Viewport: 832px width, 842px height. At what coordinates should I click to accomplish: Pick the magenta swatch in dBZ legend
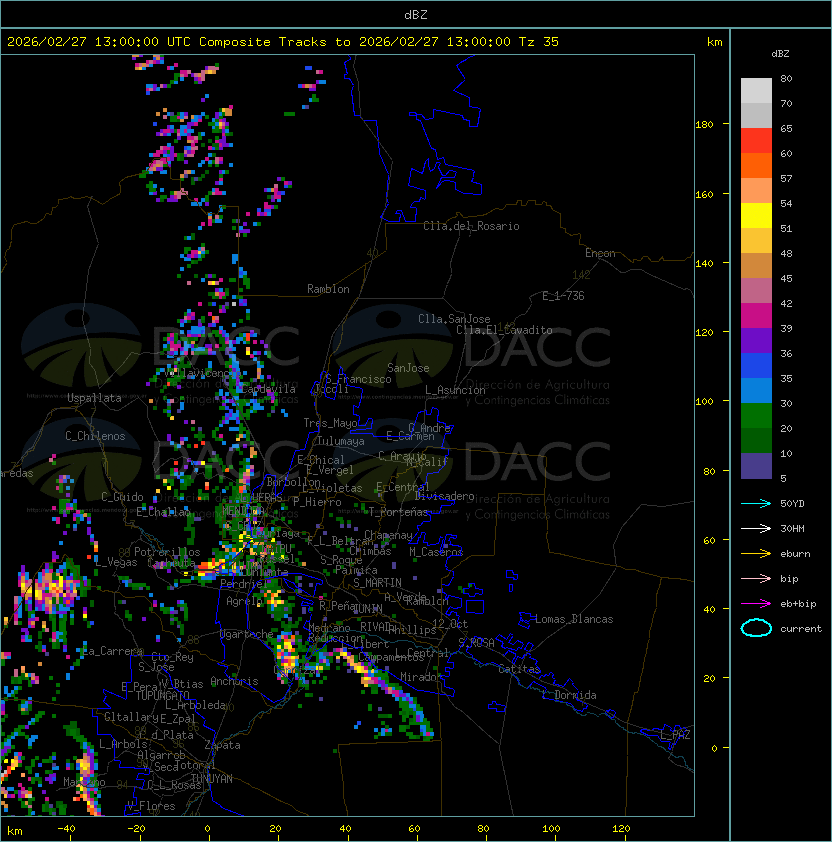756,315
